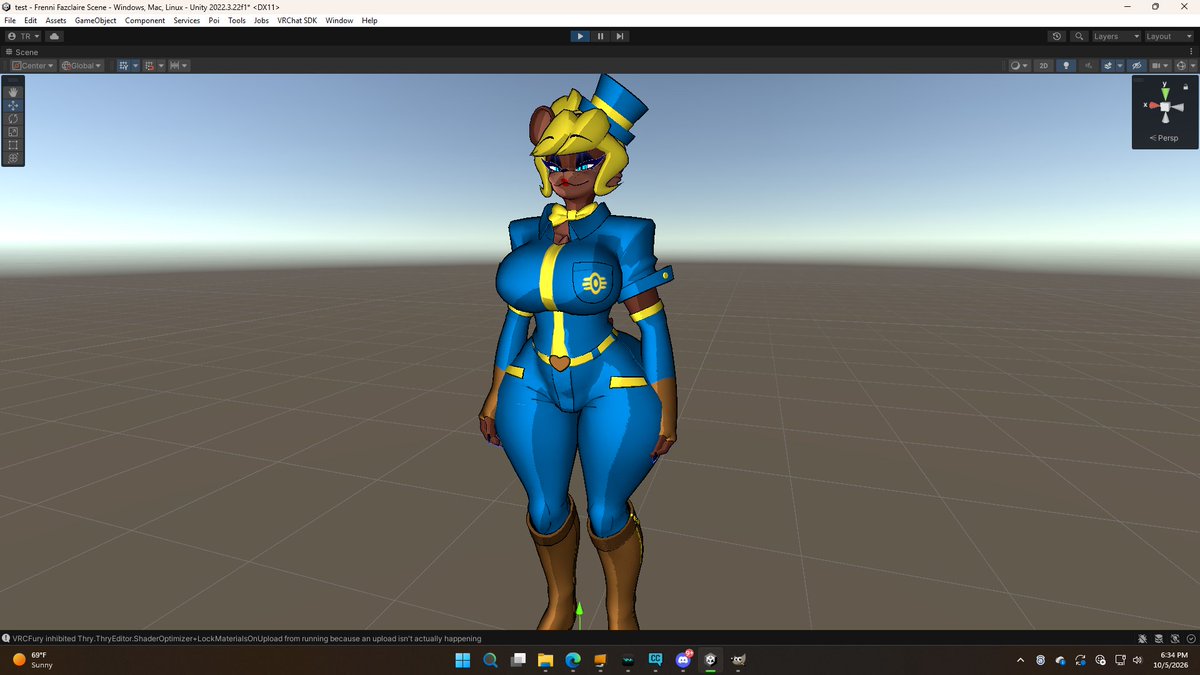This screenshot has height=675, width=1200.
Task: Toggle grid visibility in scene
Action: (123, 65)
